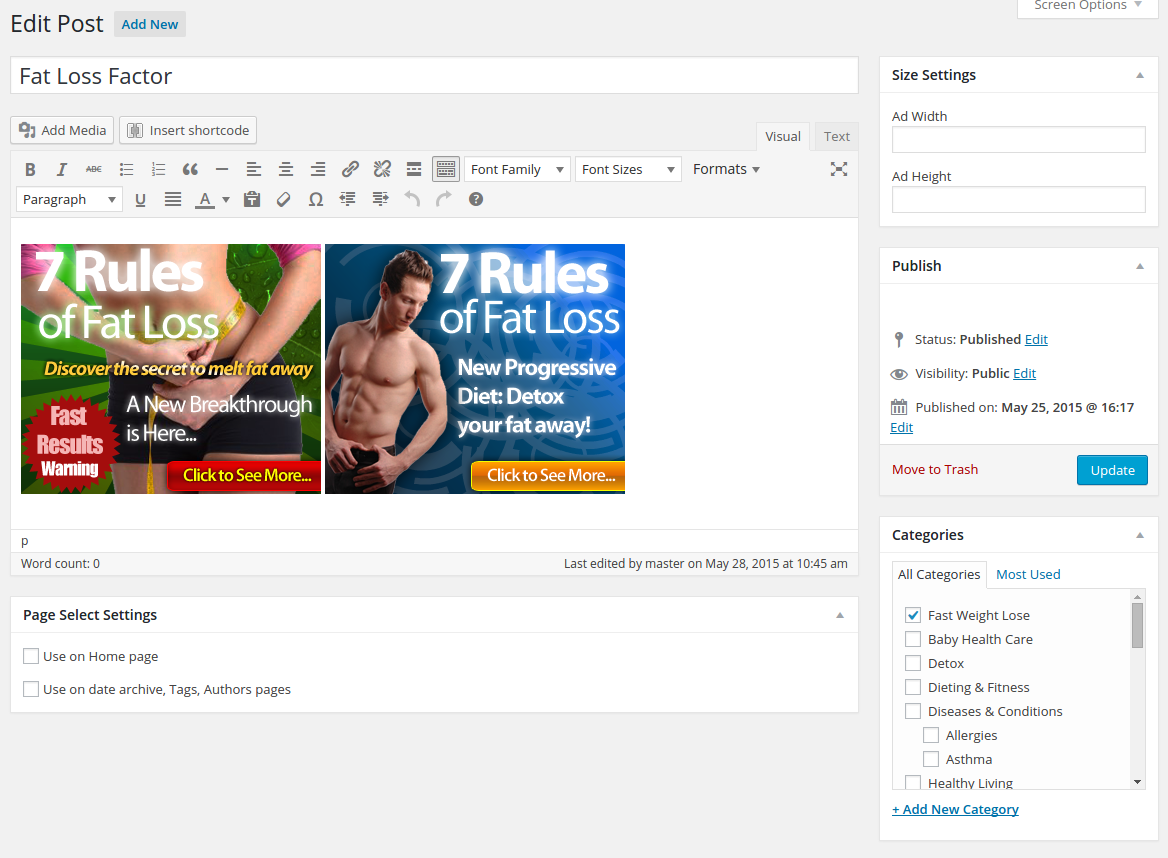Check Diseases & Conditions category
Image resolution: width=1168 pixels, height=858 pixels.
point(912,711)
